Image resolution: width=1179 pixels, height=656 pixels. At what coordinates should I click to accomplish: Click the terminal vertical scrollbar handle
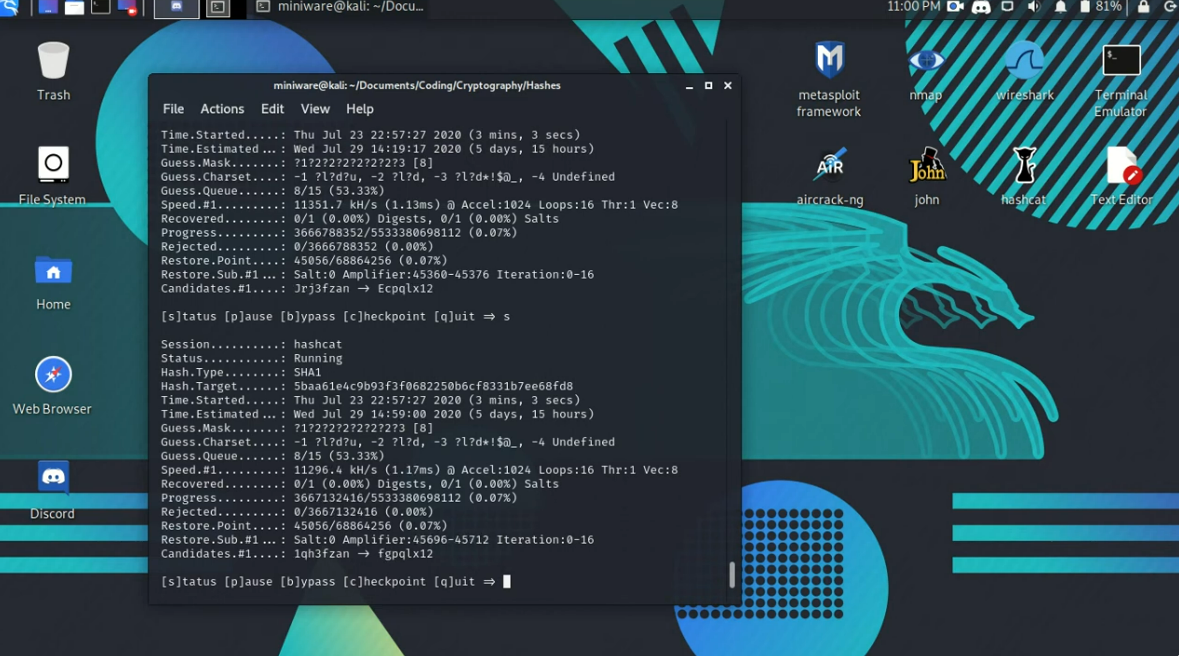(x=732, y=574)
